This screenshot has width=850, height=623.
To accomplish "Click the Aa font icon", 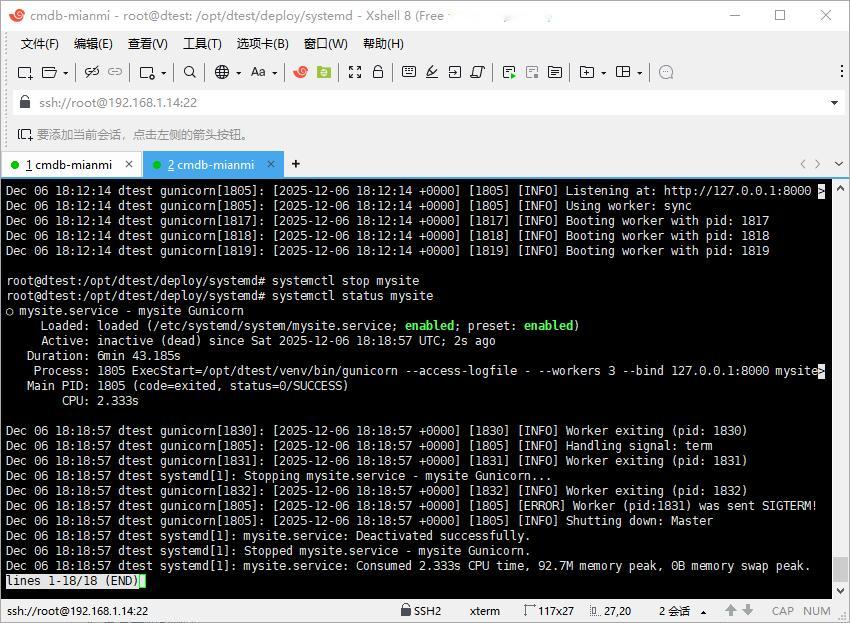I will [258, 72].
